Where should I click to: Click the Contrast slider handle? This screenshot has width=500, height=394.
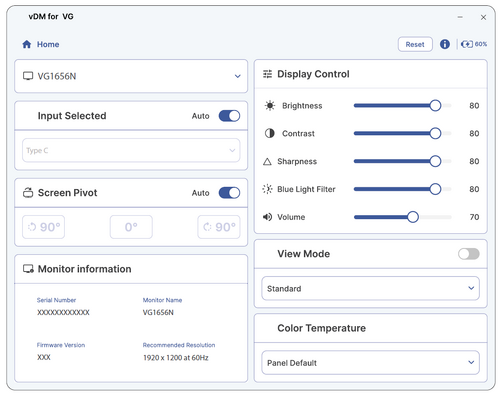pos(435,133)
